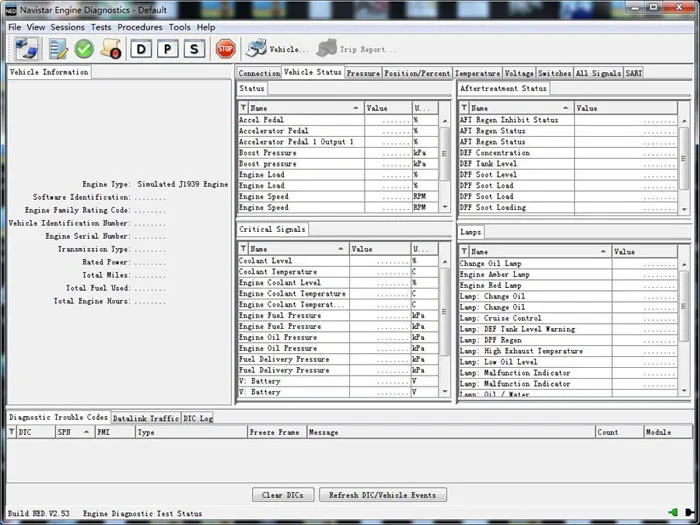Sort Status table by Name column
Image resolution: width=700 pixels, height=525 pixels.
click(305, 108)
